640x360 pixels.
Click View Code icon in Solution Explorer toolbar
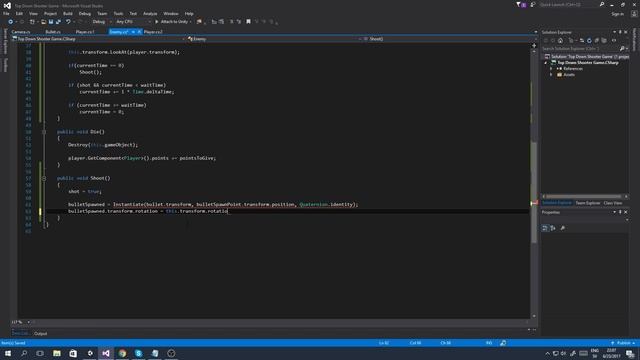click(614, 40)
